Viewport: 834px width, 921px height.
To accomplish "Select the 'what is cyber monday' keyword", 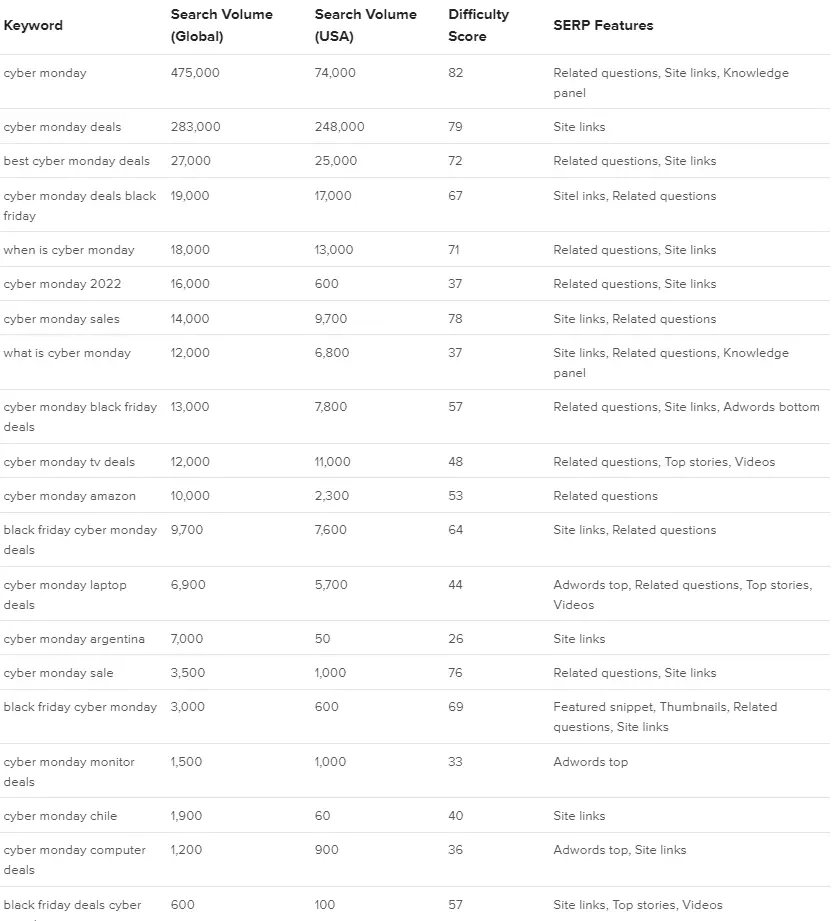I will point(67,353).
